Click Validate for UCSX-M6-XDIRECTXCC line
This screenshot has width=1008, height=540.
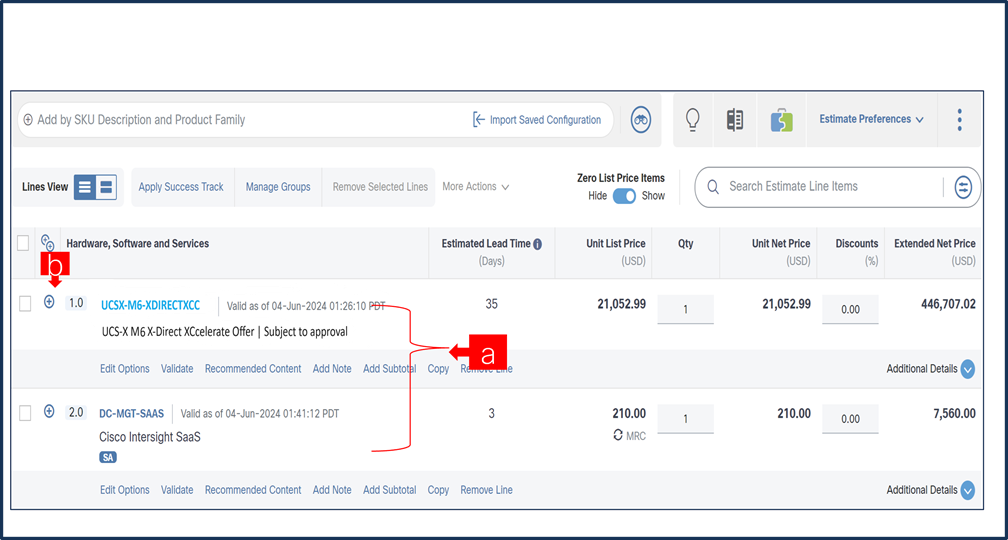[177, 369]
